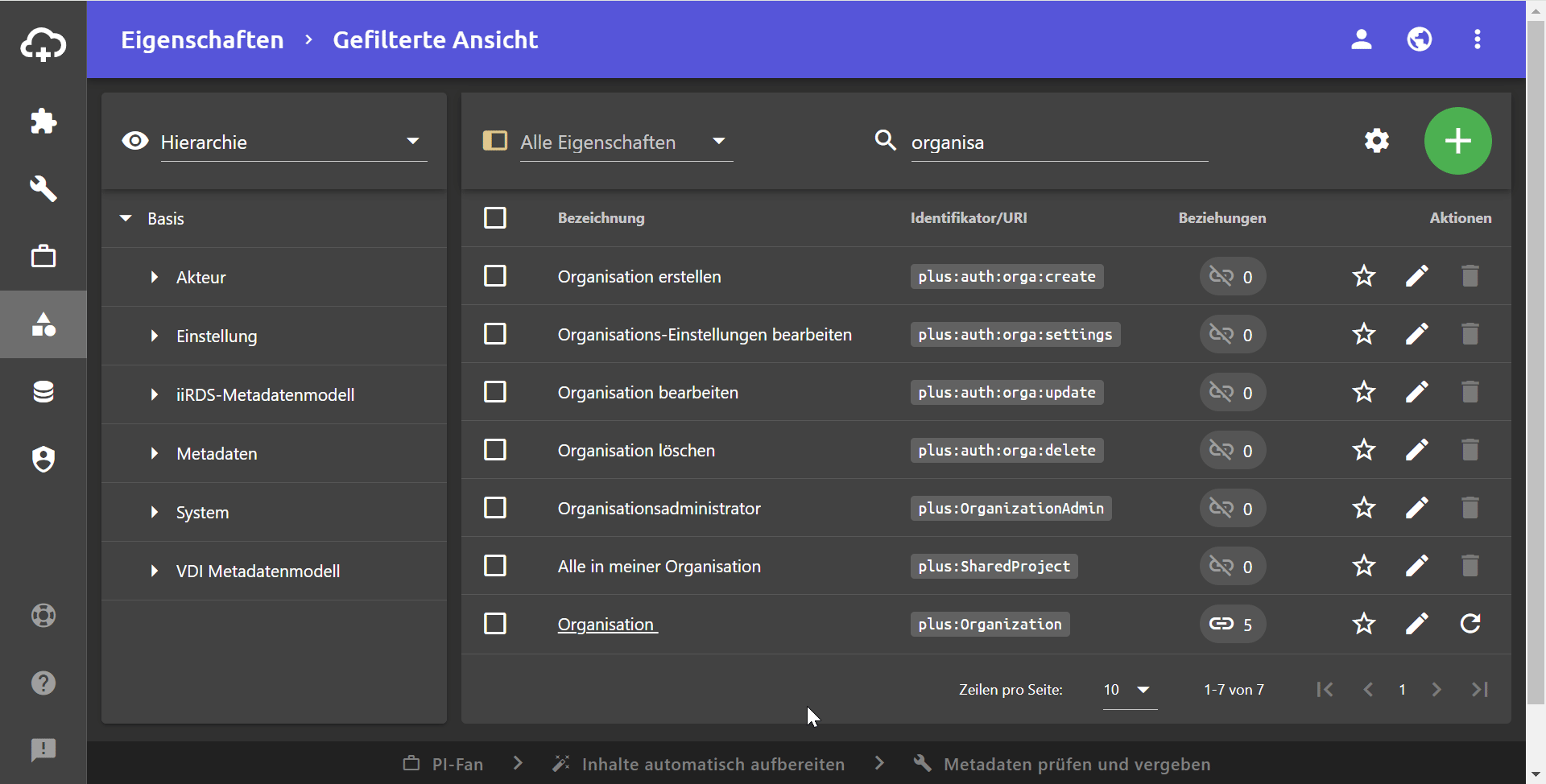Click the plus:auth:orga:update identifier chip

[1007, 392]
